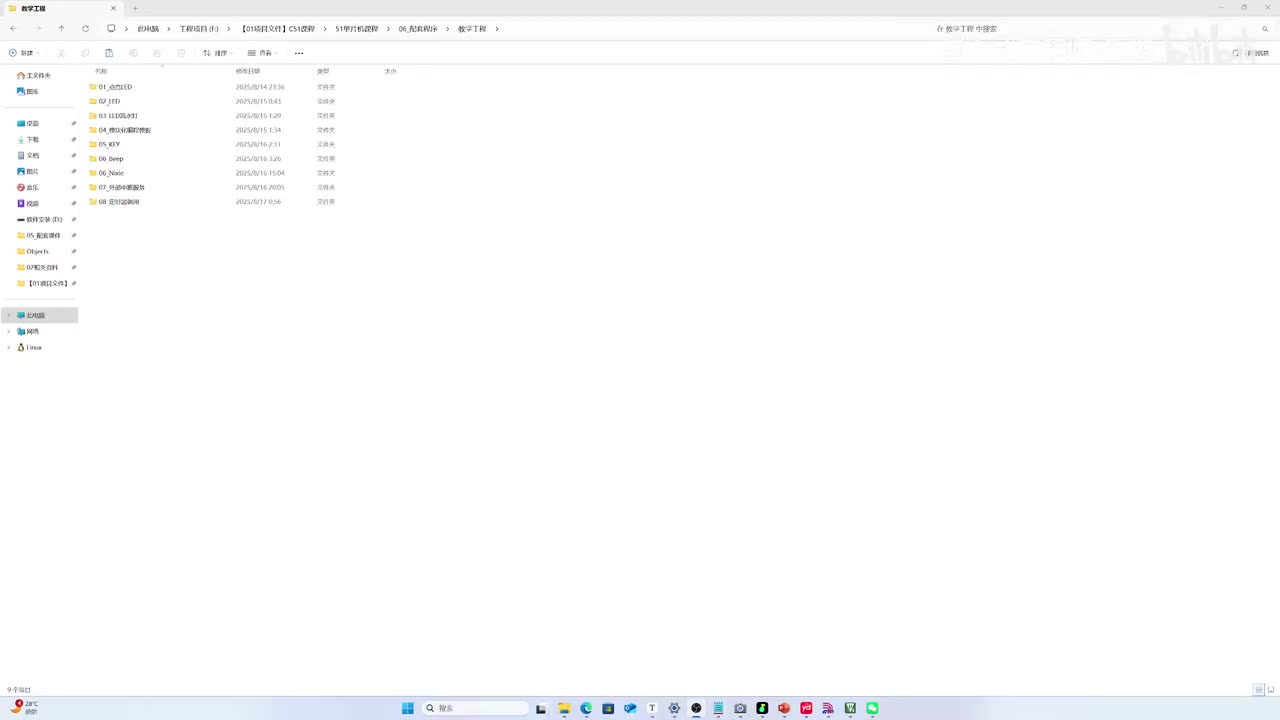Refresh the current folder view
1280x720 pixels.
tap(85, 29)
